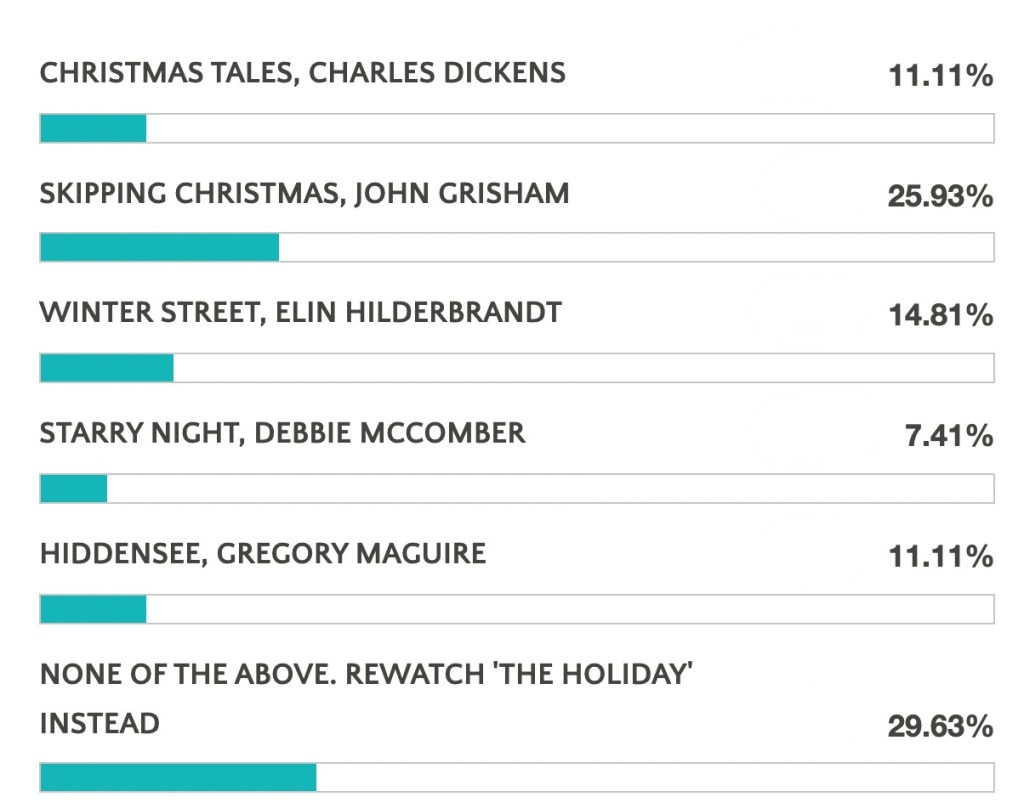Click empty portion of Starry Night bar
This screenshot has width=1024, height=808.
[550, 488]
